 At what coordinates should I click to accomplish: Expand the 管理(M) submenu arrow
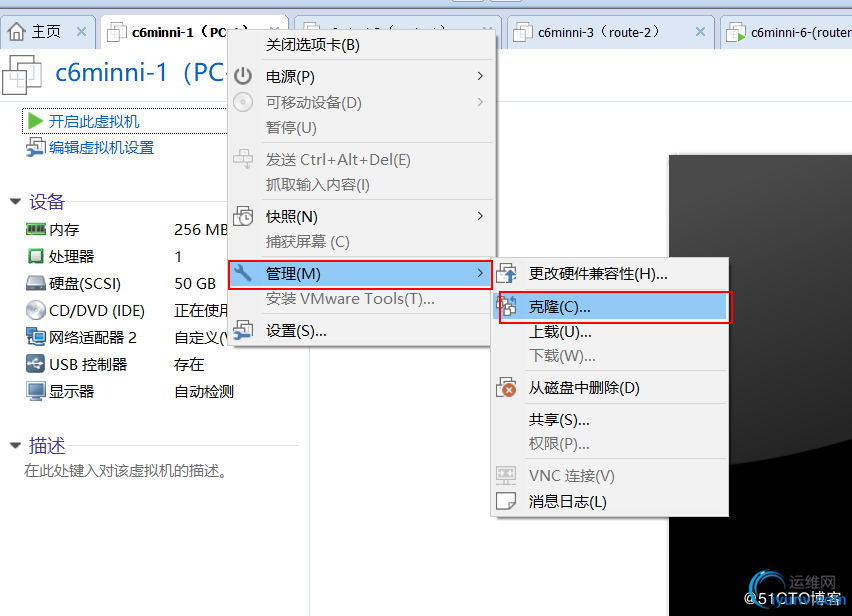(x=480, y=273)
